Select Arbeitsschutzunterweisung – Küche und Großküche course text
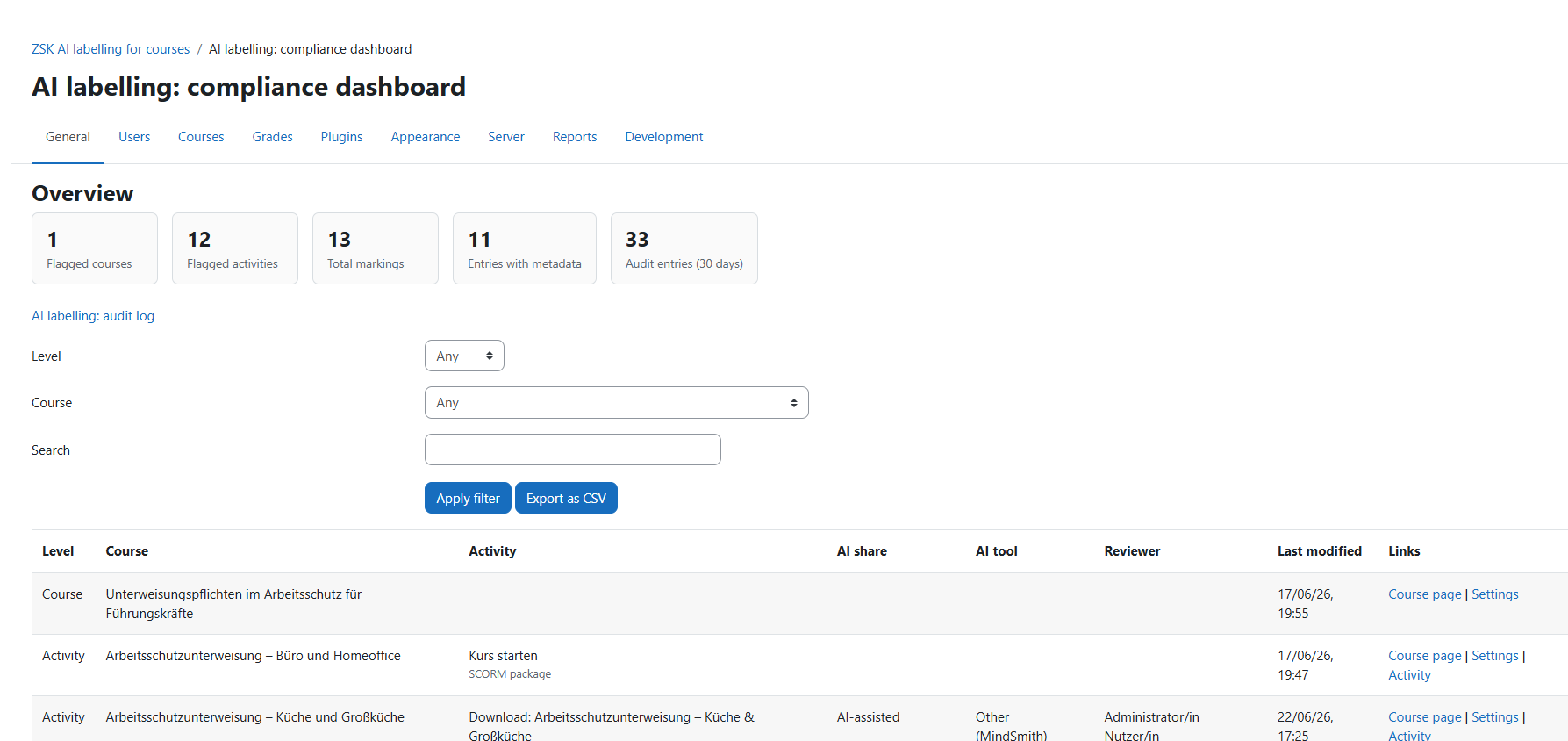This screenshot has width=1568, height=741. (x=255, y=717)
